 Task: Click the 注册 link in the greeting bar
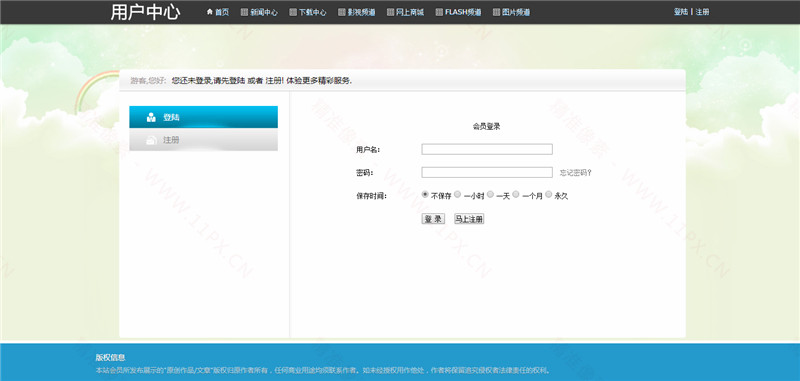tap(273, 81)
